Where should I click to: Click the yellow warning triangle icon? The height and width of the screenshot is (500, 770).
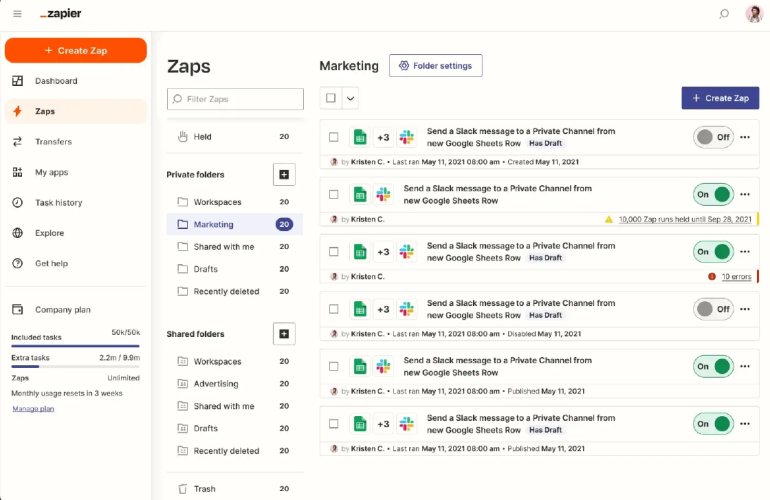(x=609, y=220)
